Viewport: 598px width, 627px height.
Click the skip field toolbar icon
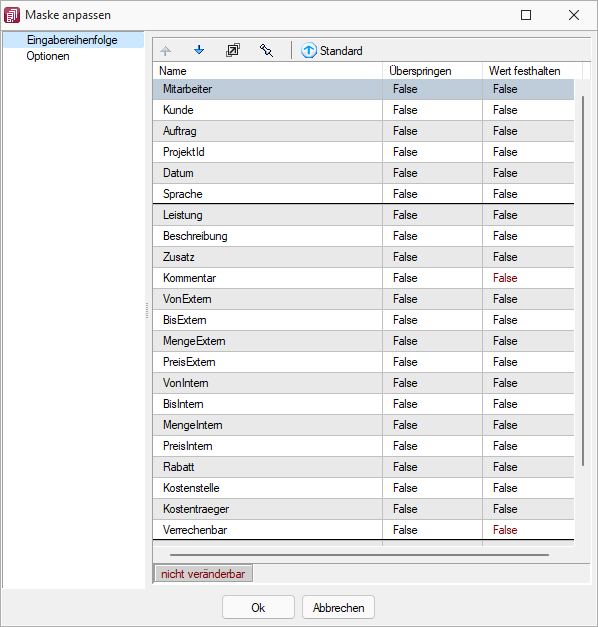click(233, 50)
